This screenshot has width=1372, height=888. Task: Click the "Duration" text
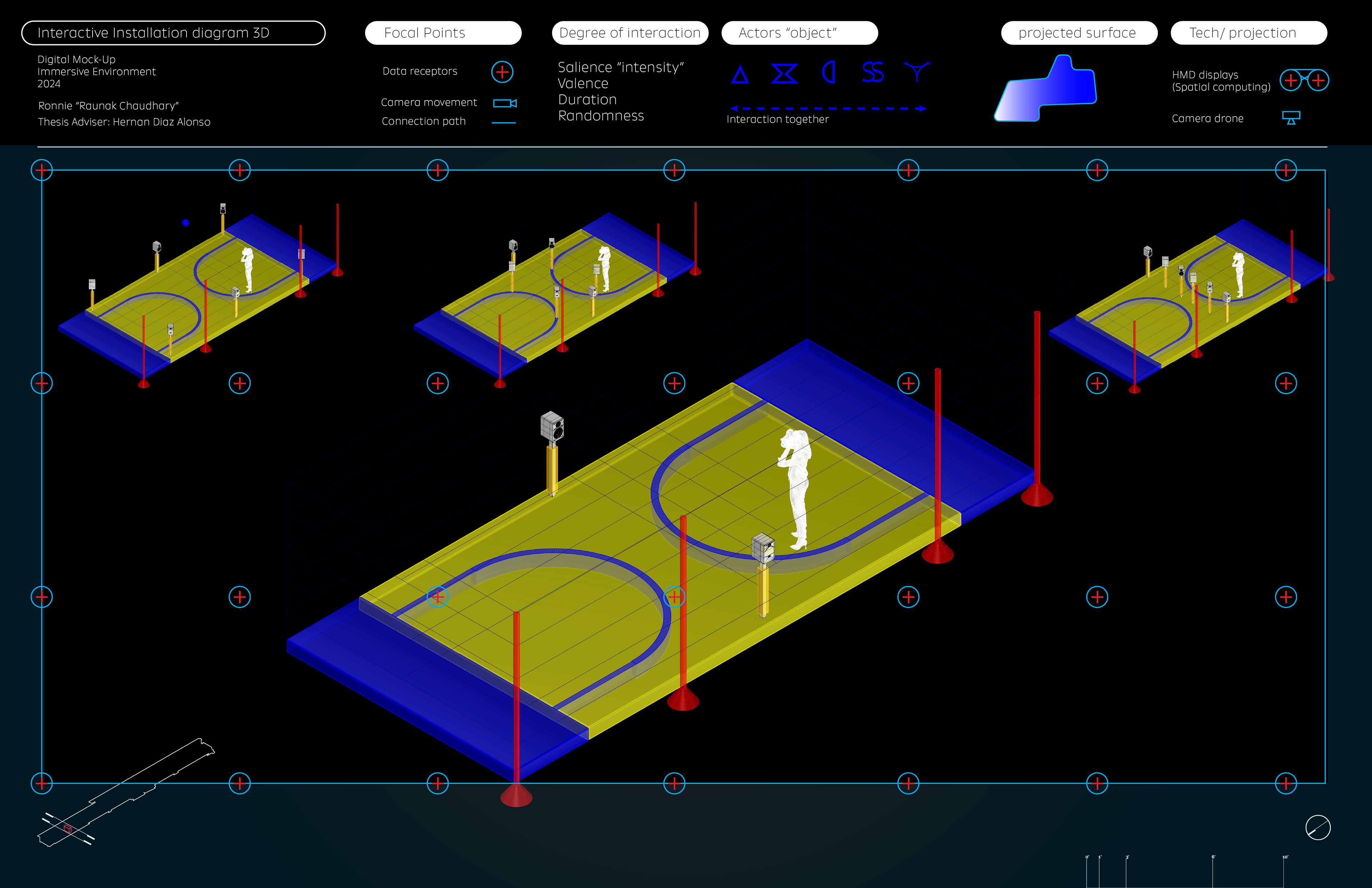[587, 100]
